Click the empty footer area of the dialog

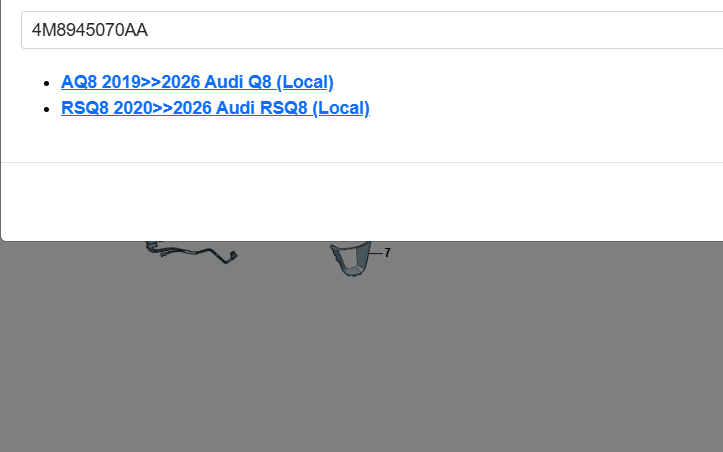(x=362, y=201)
